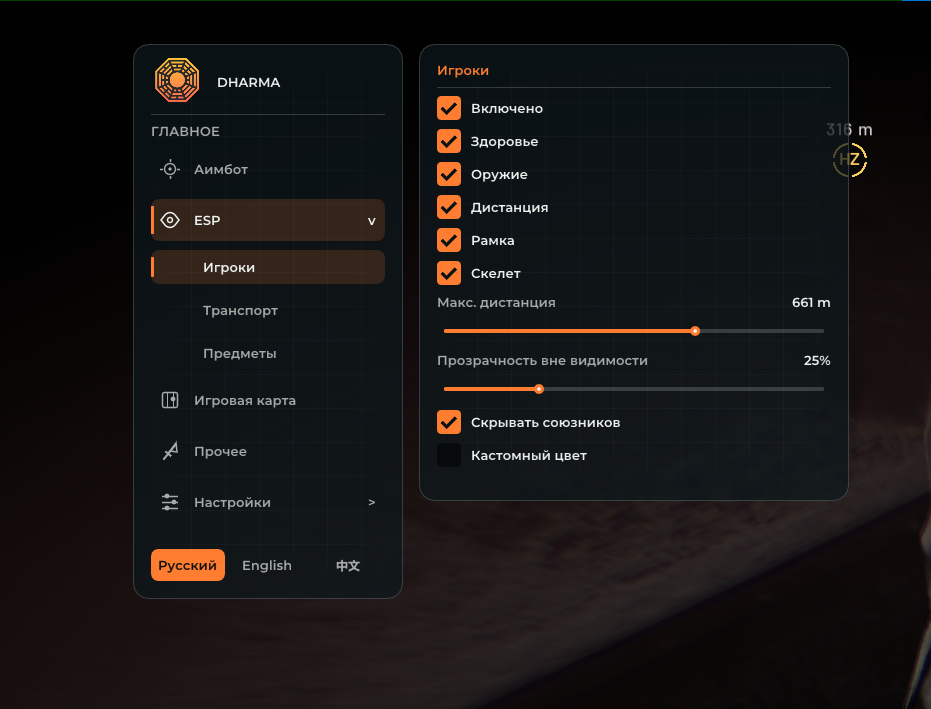The height and width of the screenshot is (709, 931).
Task: Click the Прозрачность вне видимости label
Action: [x=542, y=360]
